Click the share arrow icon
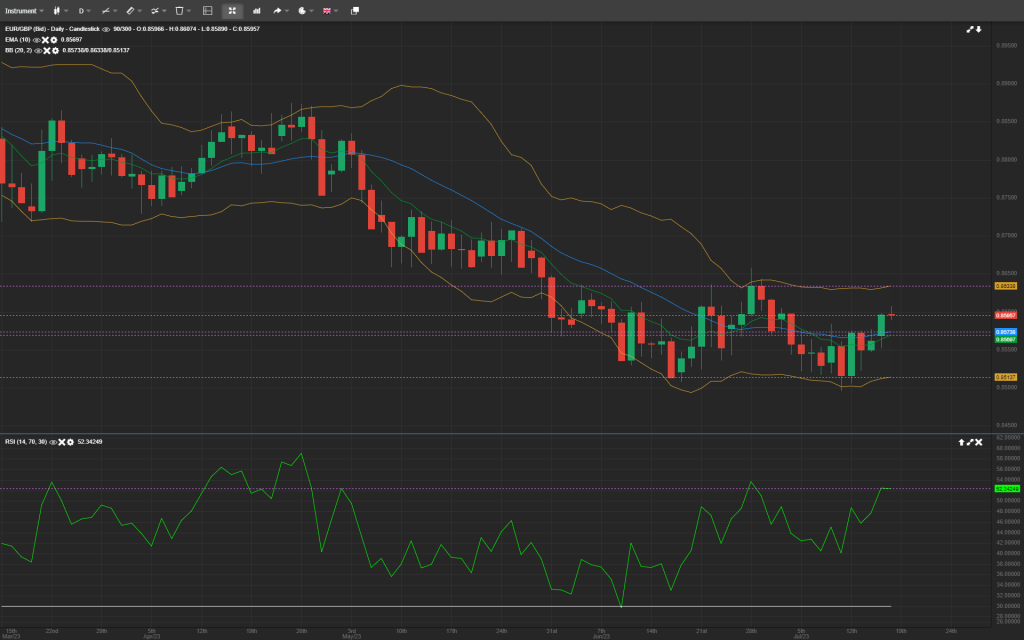Viewport: 1024px width, 640px height. tap(277, 11)
